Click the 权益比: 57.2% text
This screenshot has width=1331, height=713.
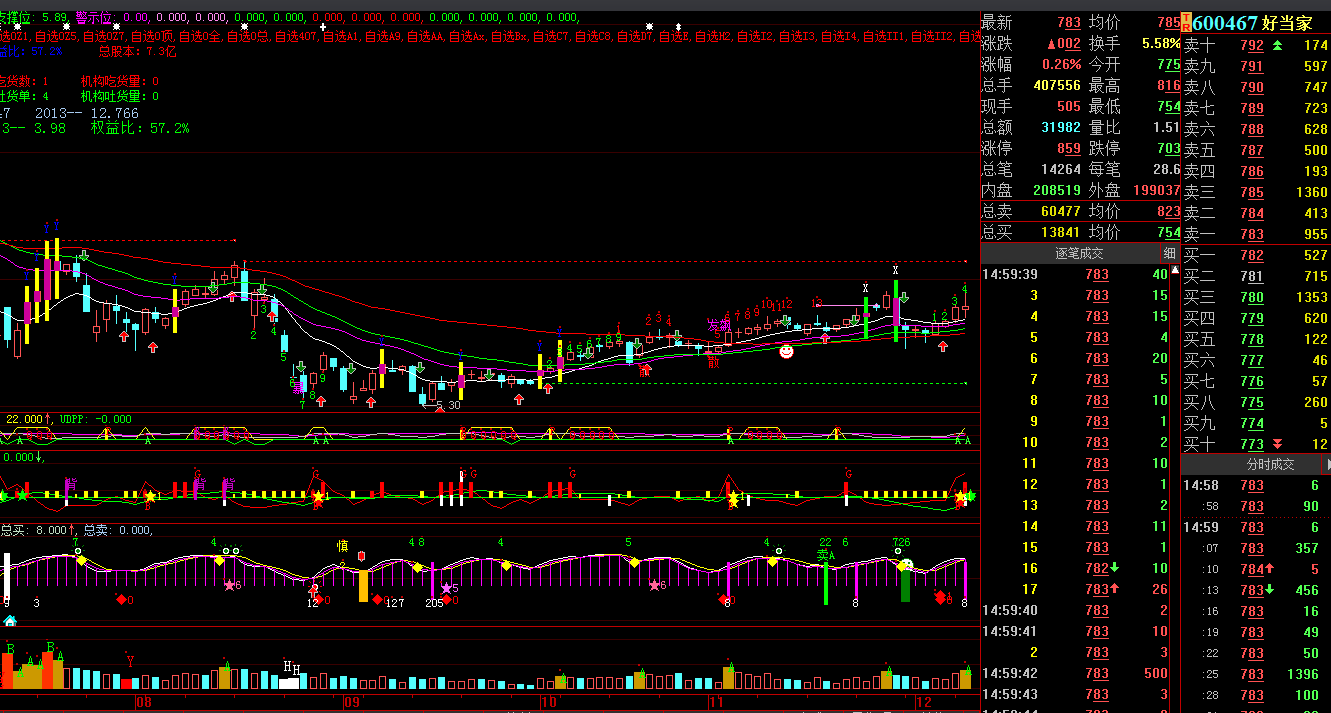140,128
